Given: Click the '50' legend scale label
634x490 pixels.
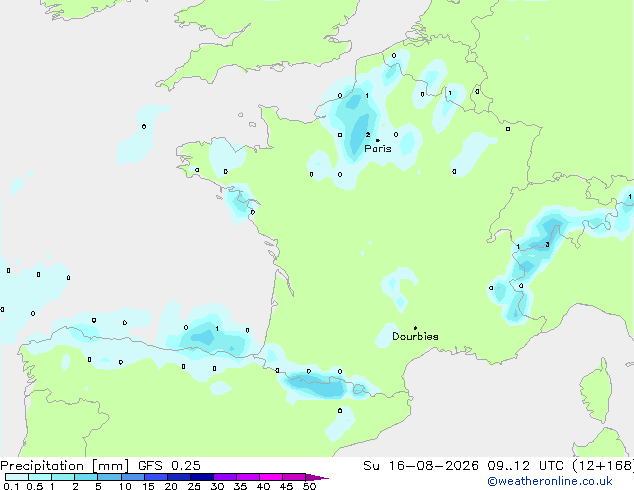Looking at the screenshot, I should coord(309,486).
